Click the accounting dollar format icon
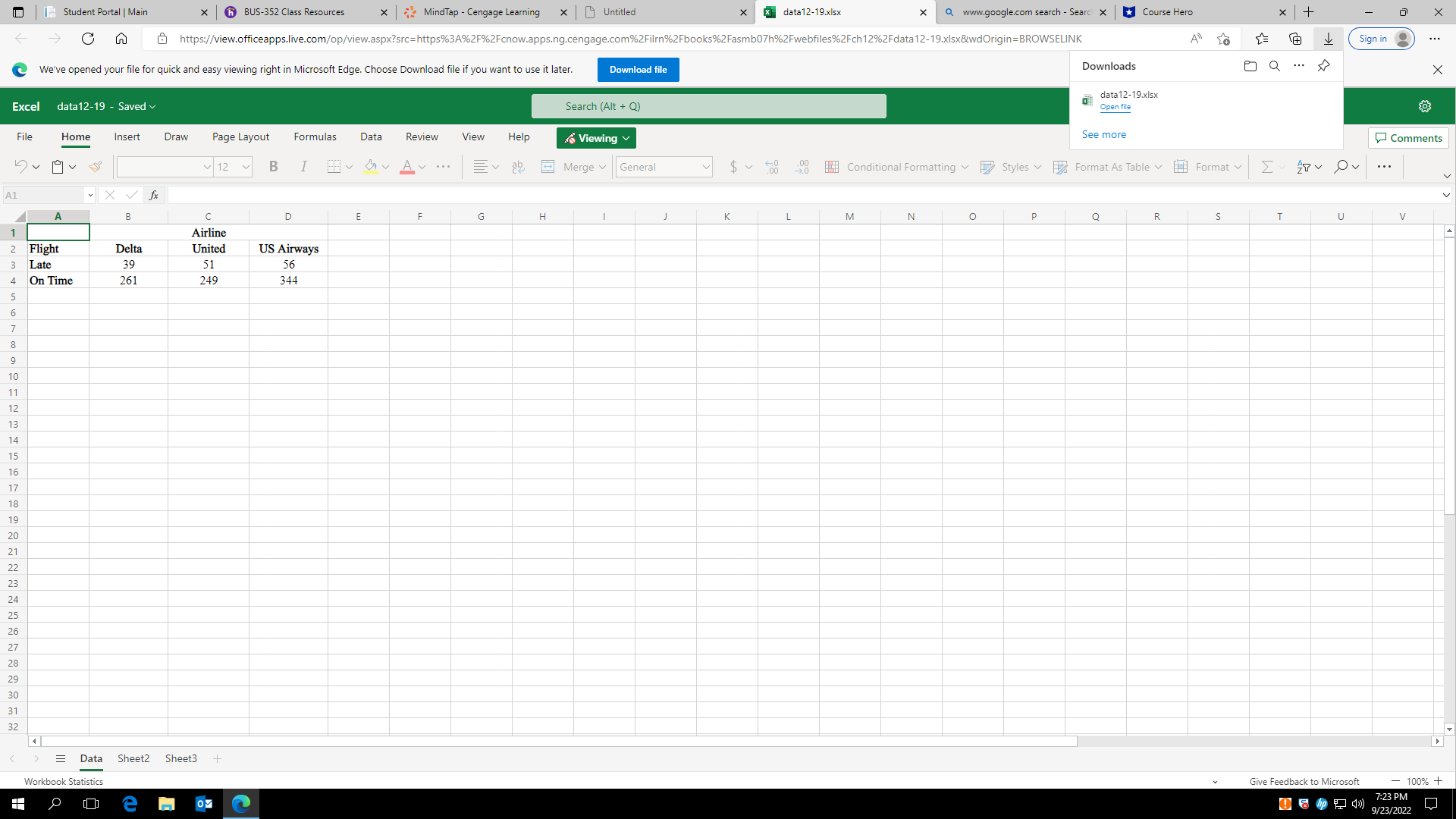Image resolution: width=1456 pixels, height=819 pixels. coord(733,167)
